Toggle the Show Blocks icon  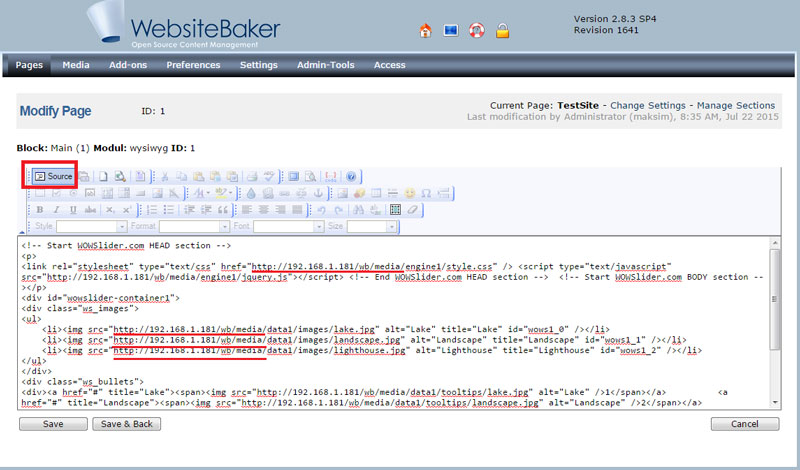pos(310,177)
